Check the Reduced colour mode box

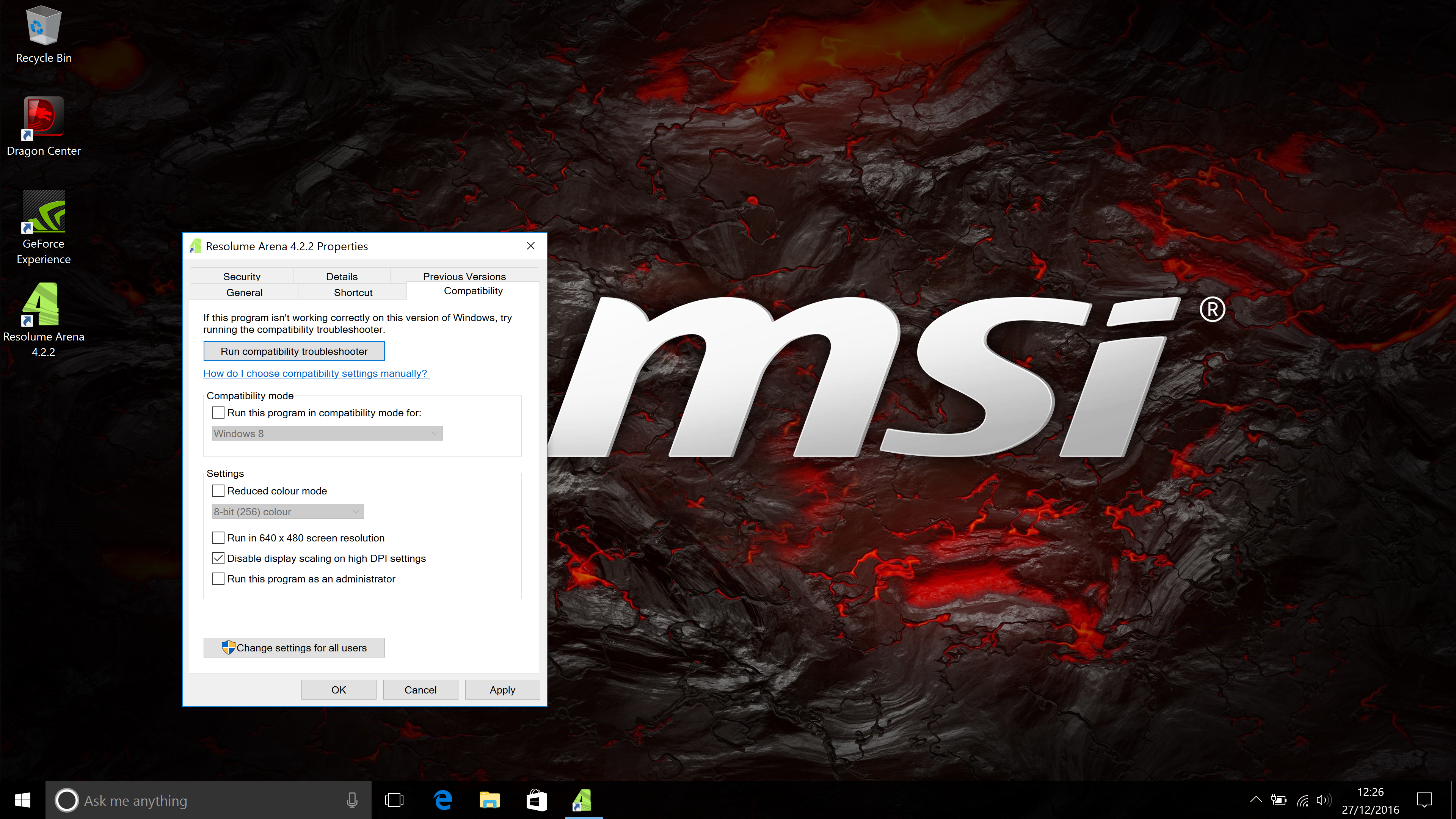click(218, 491)
